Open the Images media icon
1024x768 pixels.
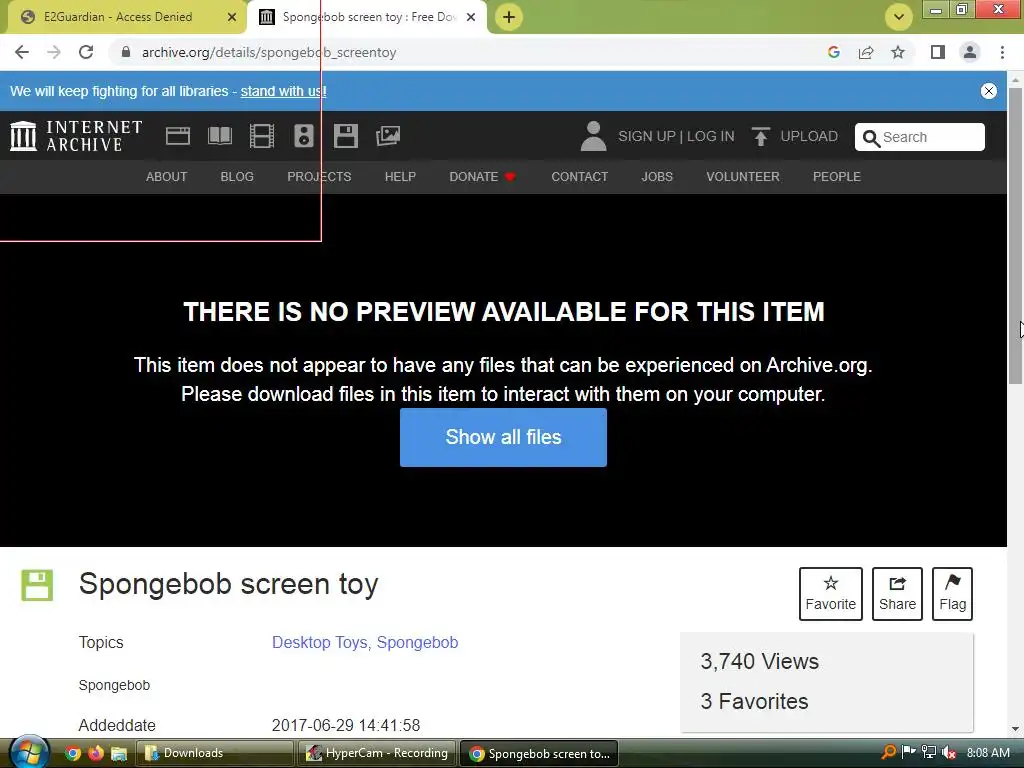[x=388, y=136]
